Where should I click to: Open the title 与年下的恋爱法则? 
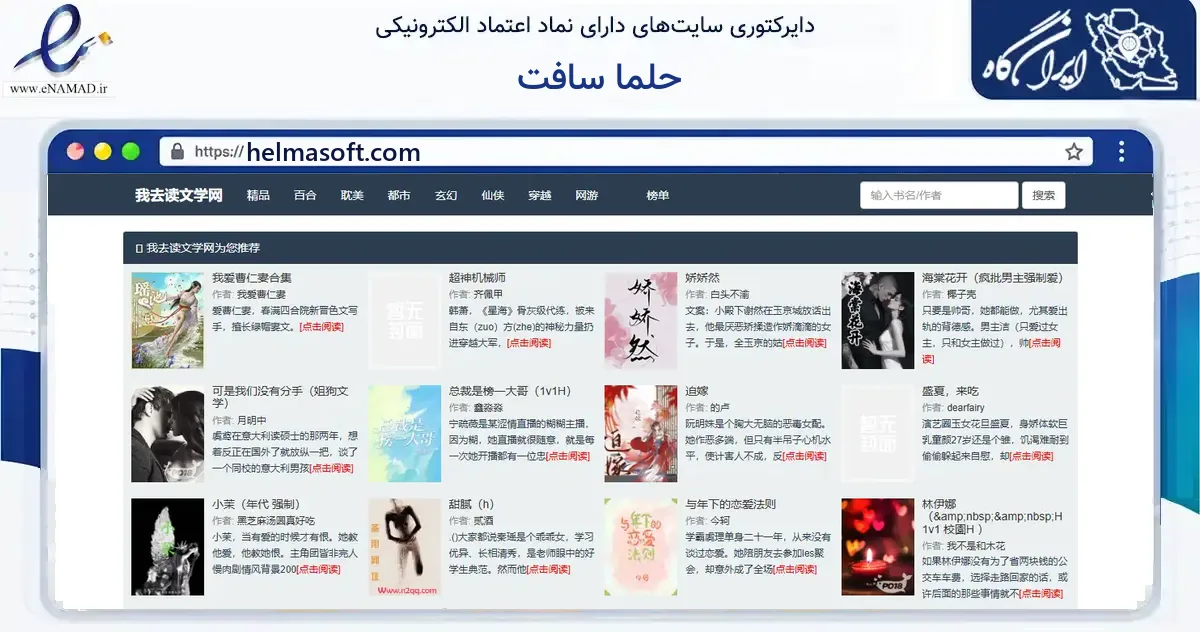(x=731, y=504)
